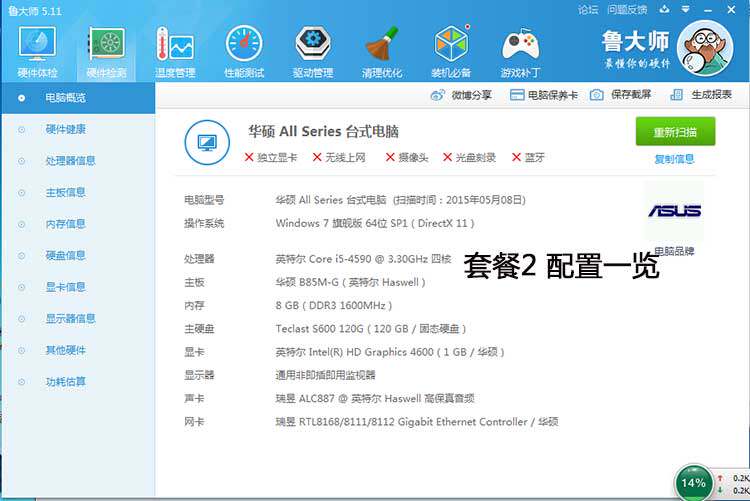Image resolution: width=750 pixels, height=501 pixels.
Task: Click the ASUS brand logo
Action: [x=675, y=211]
